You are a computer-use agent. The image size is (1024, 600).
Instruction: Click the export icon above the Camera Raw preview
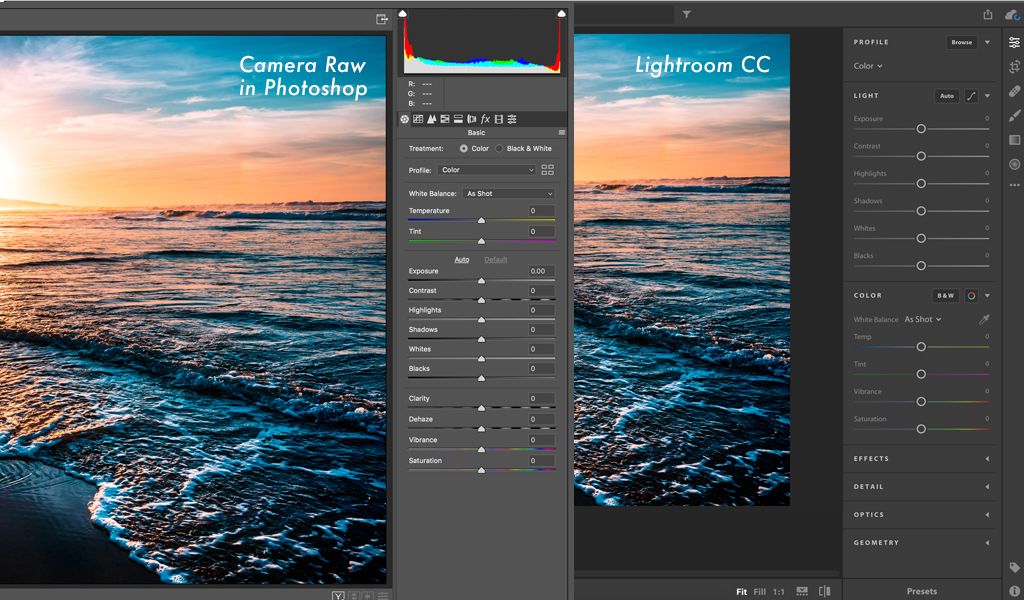click(x=382, y=20)
